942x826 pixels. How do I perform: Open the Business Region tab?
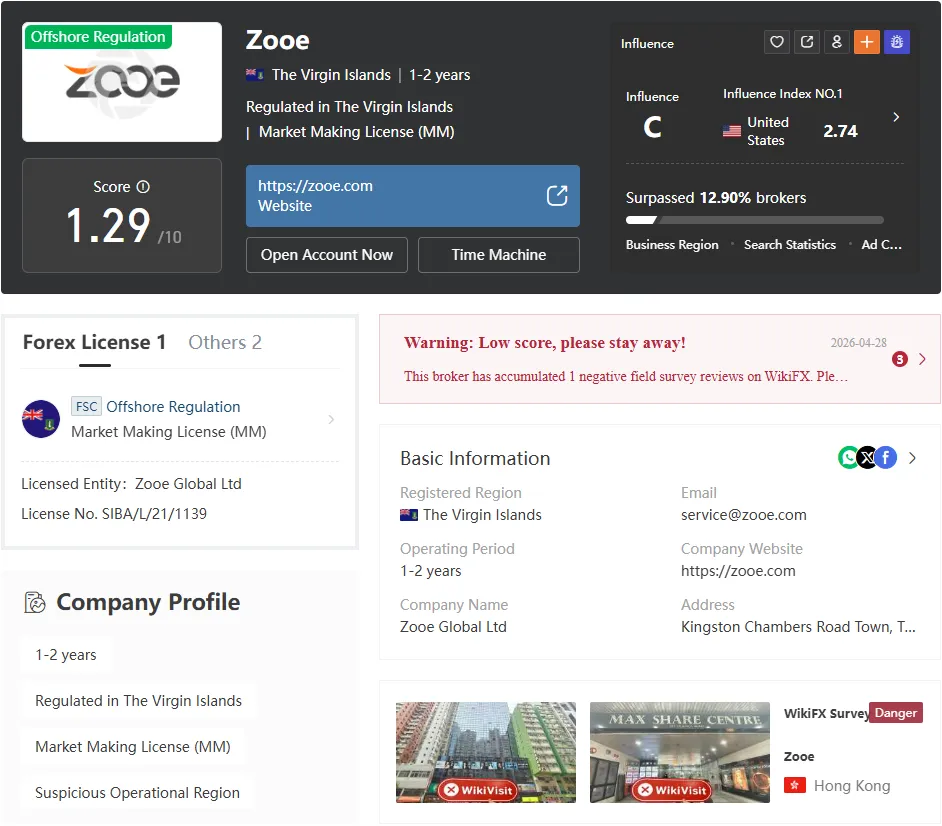(672, 244)
